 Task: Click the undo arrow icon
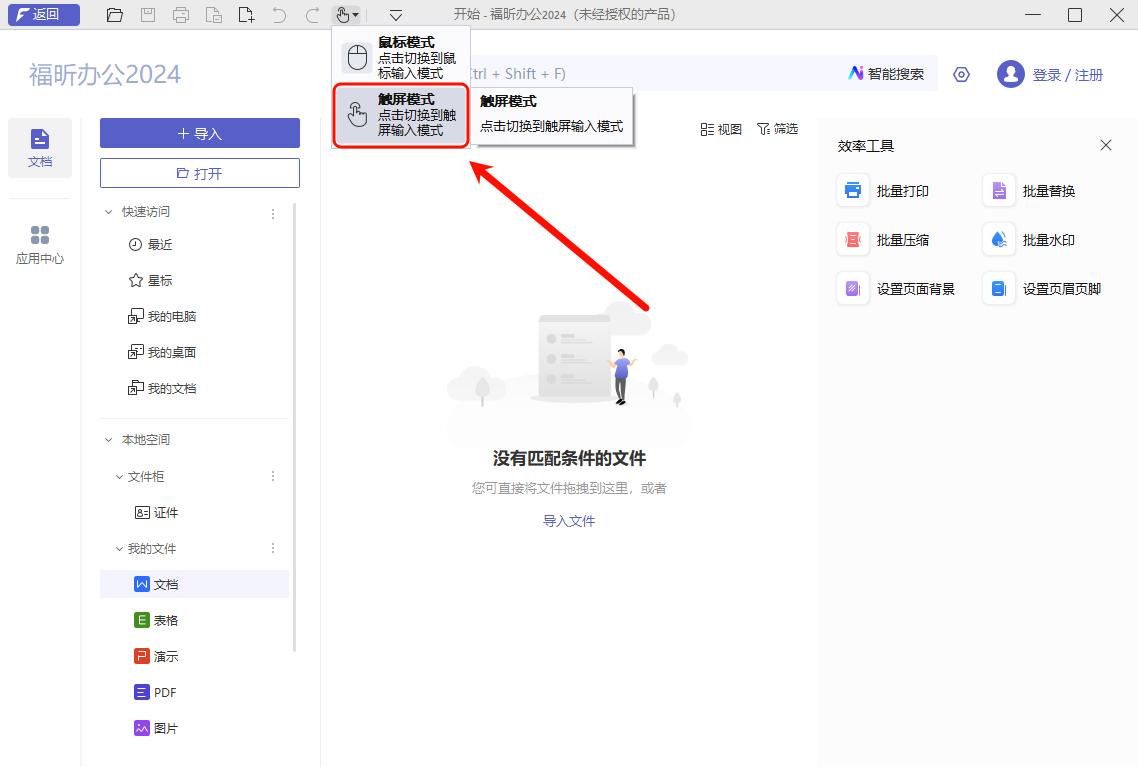click(x=279, y=15)
